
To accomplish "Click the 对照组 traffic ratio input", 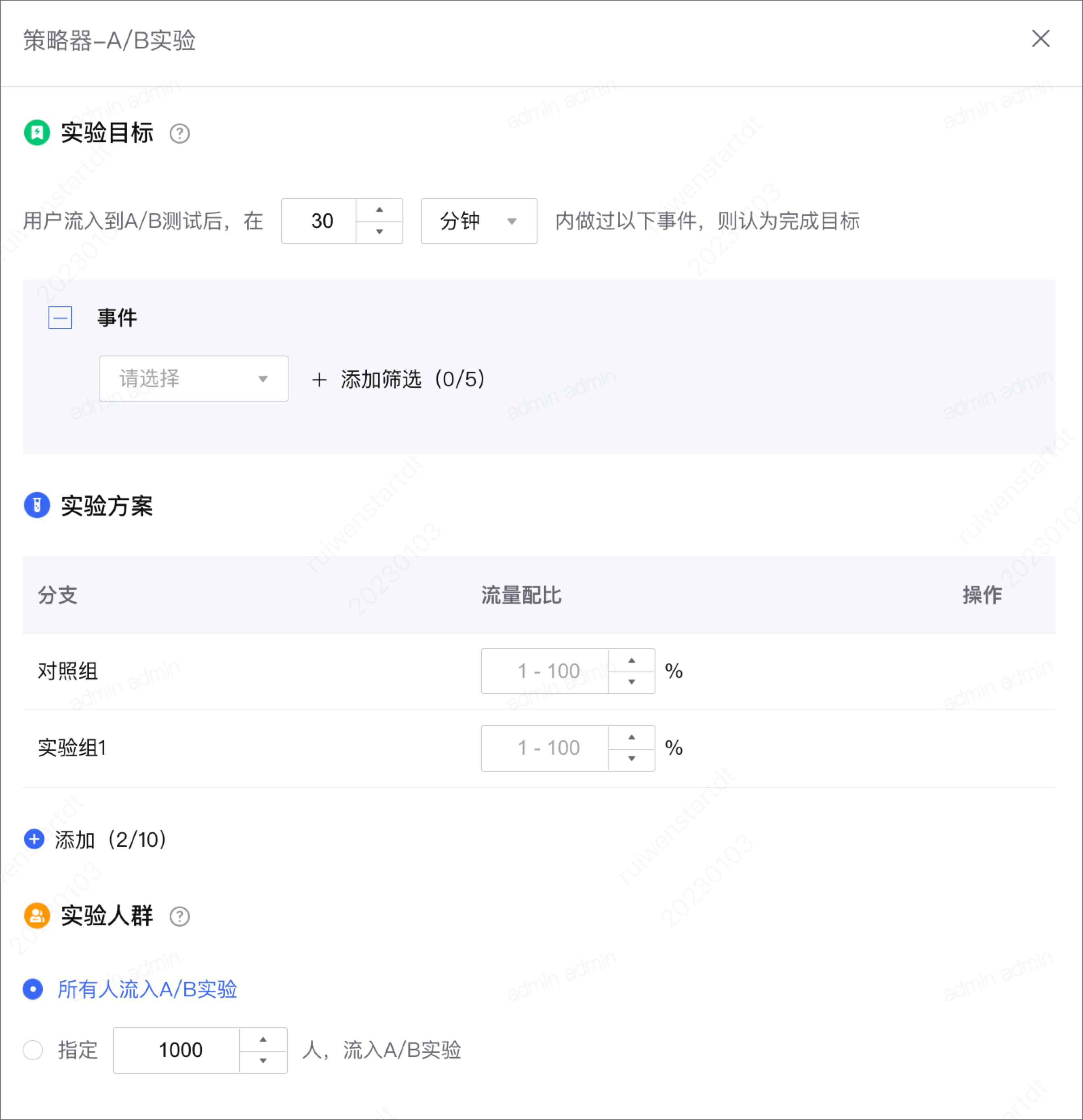I will [545, 671].
